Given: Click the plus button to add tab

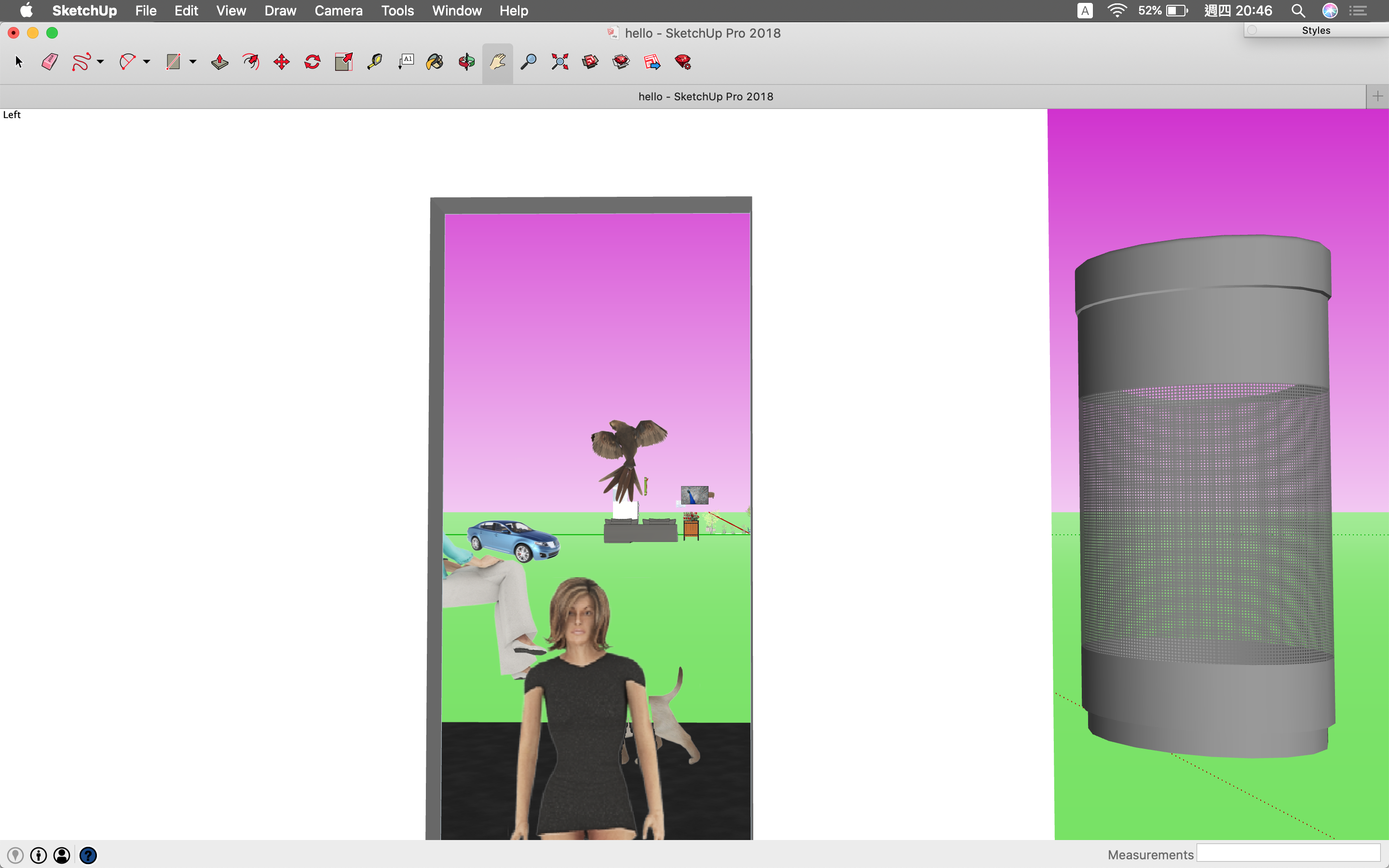Looking at the screenshot, I should click(x=1377, y=96).
